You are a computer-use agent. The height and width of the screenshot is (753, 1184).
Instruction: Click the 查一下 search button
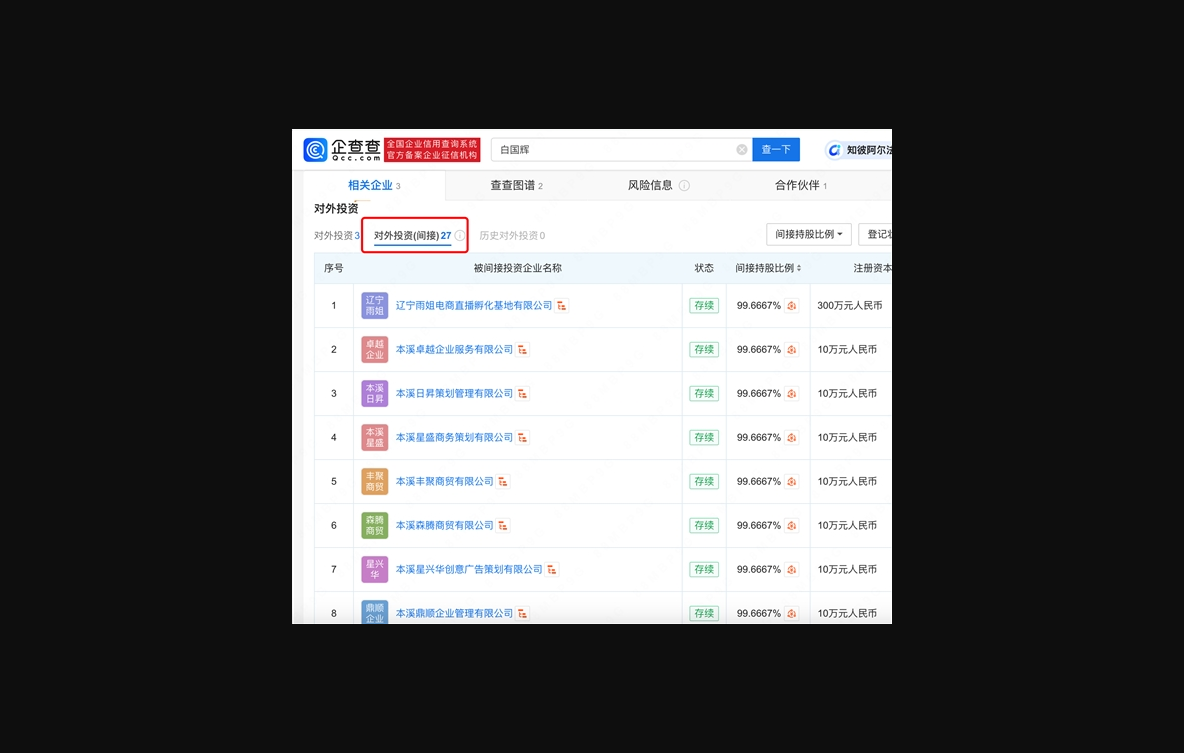pos(776,148)
